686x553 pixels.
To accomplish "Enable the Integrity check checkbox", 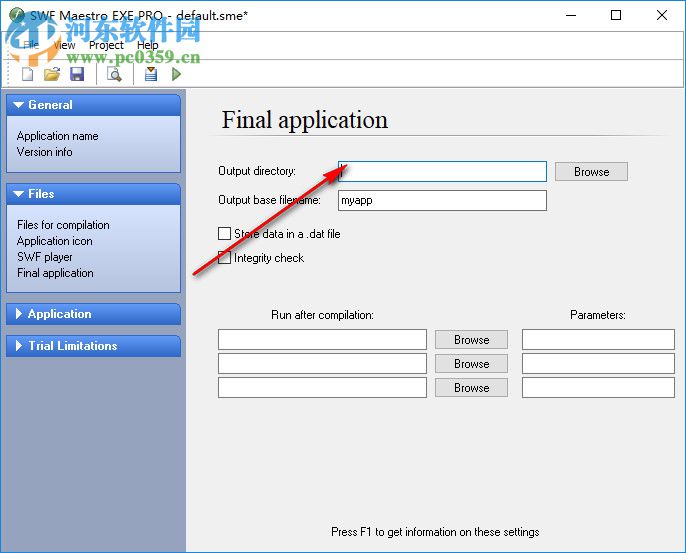I will [224, 258].
